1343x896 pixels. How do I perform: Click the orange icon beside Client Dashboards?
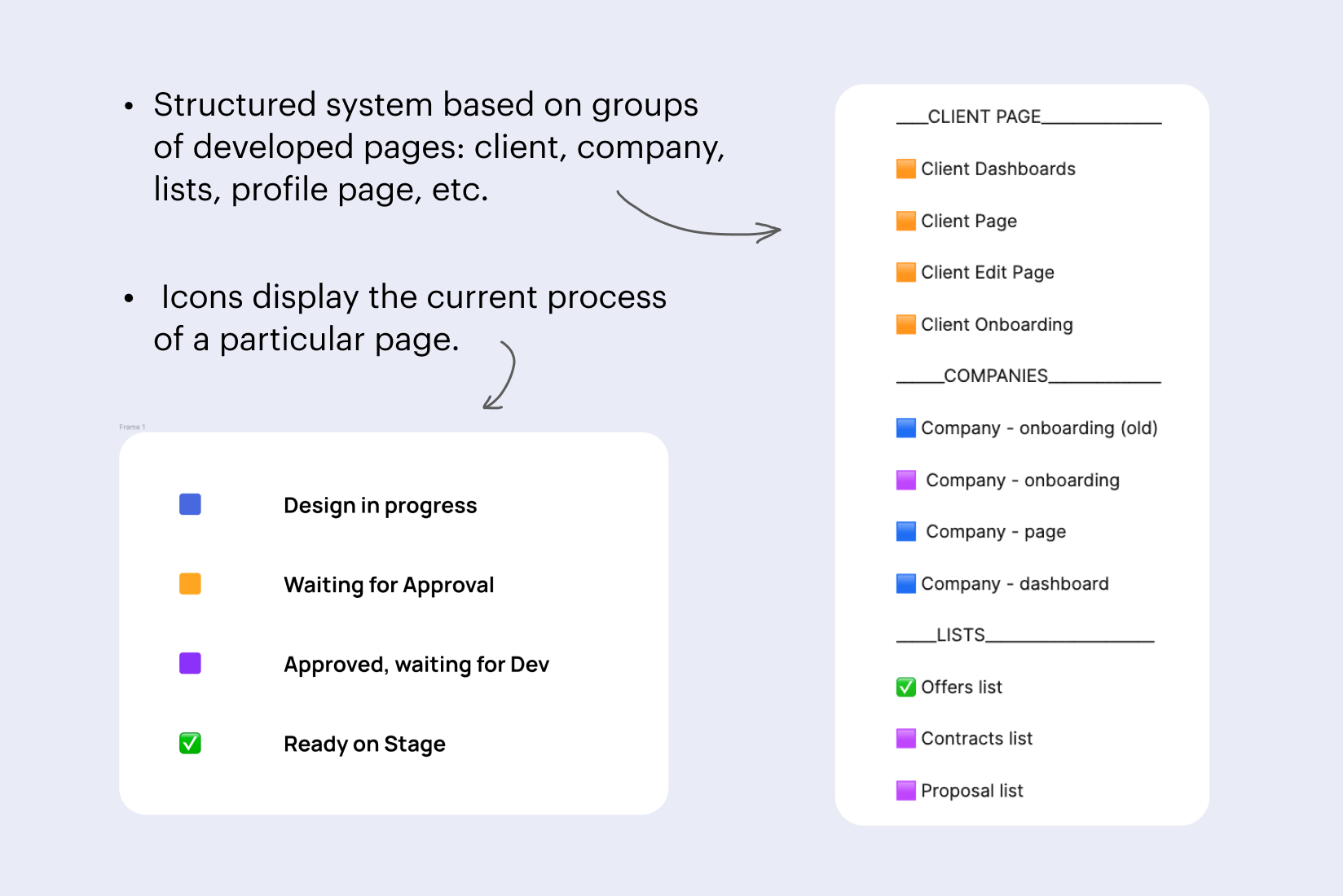pyautogui.click(x=905, y=169)
